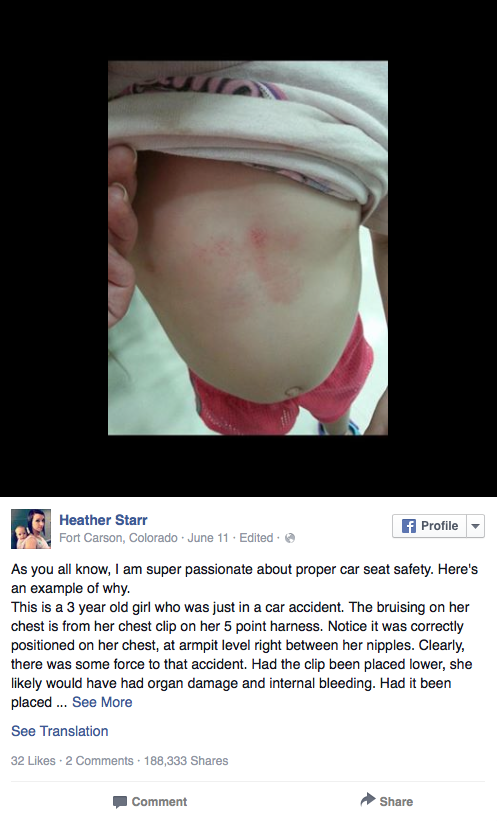Image resolution: width=497 pixels, height=821 pixels.
Task: Open the dropdown arrow beside Profile
Action: [475, 526]
